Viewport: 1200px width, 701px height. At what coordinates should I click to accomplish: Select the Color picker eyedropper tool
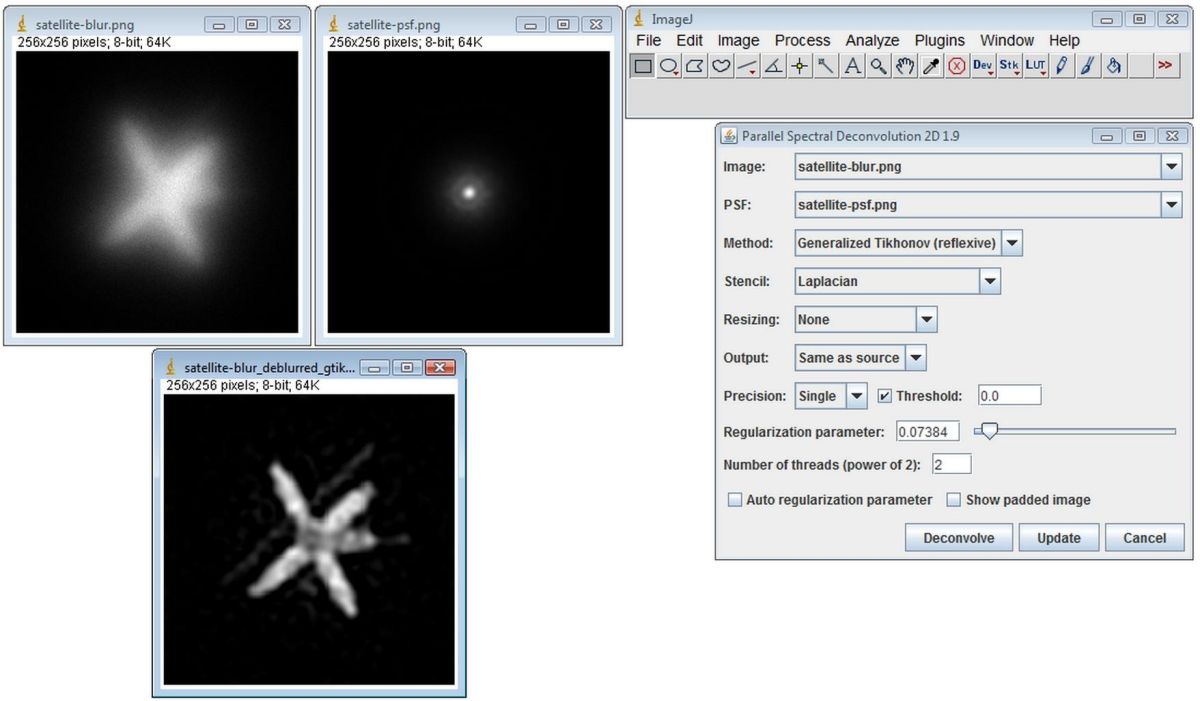tap(930, 66)
